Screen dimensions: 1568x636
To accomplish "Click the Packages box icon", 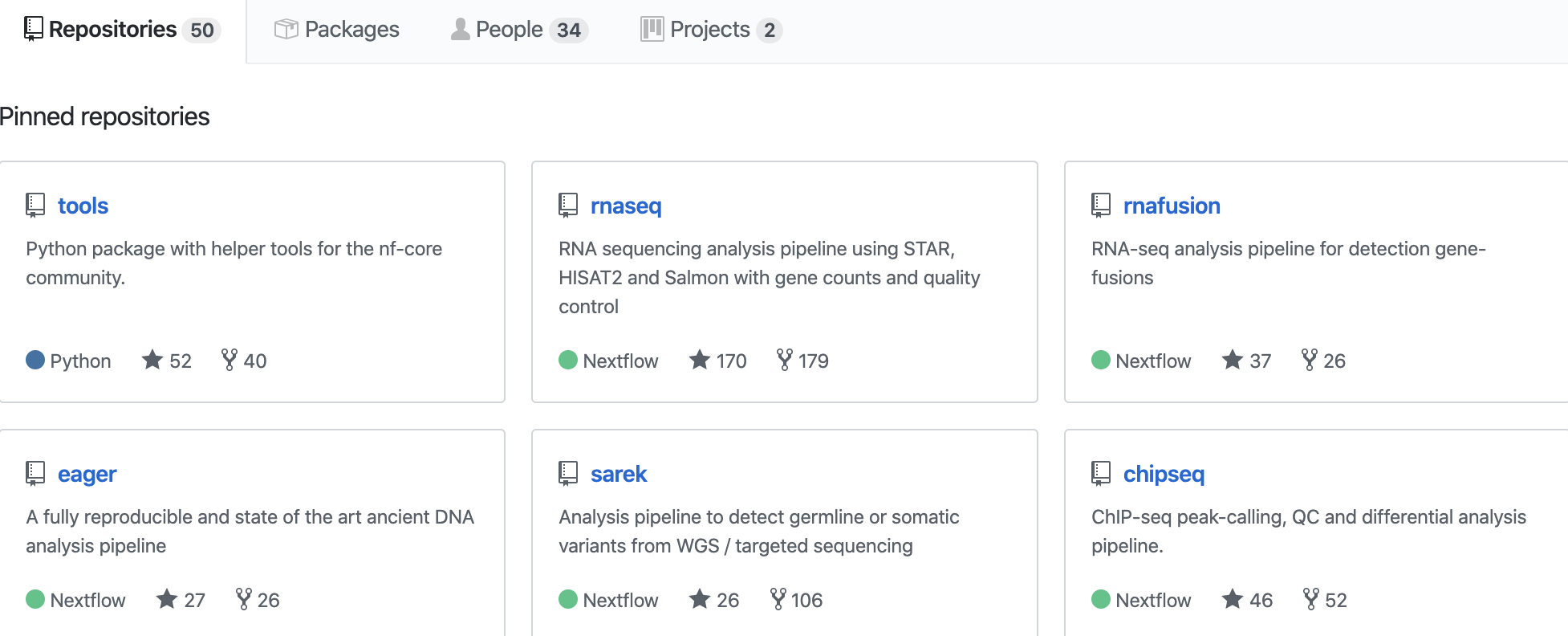I will pos(286,30).
